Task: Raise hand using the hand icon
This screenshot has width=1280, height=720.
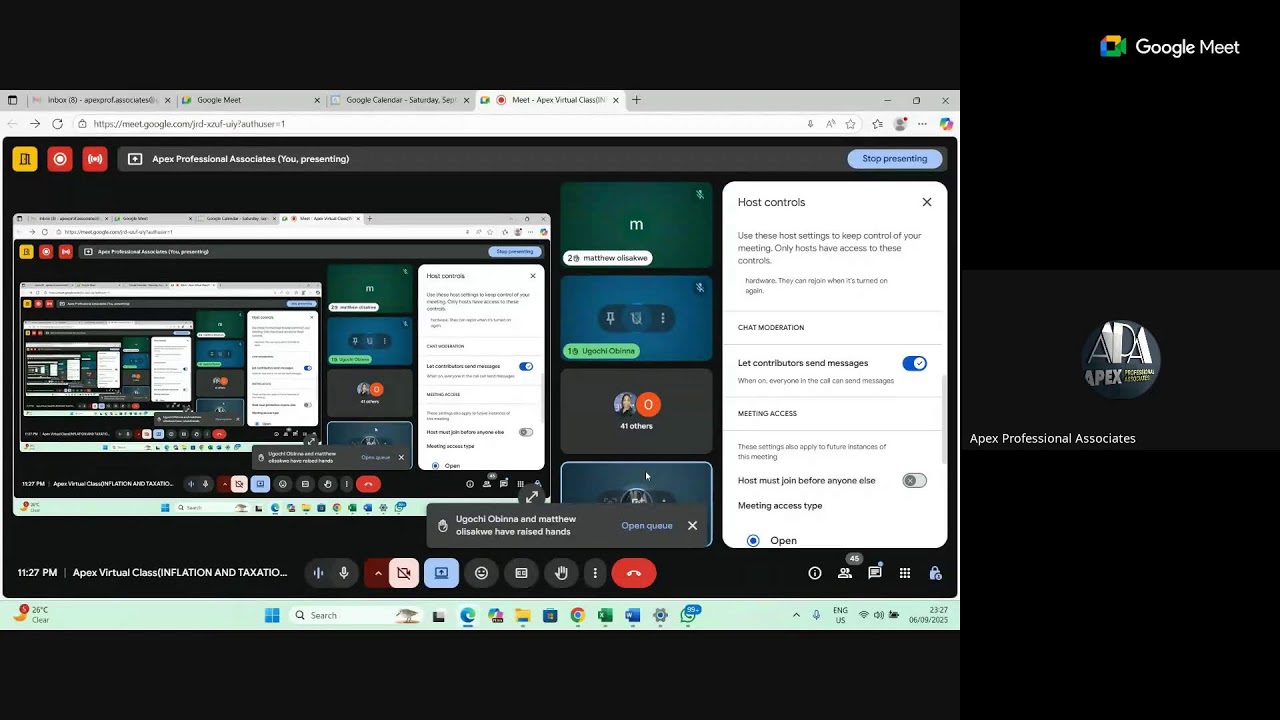Action: click(x=561, y=573)
